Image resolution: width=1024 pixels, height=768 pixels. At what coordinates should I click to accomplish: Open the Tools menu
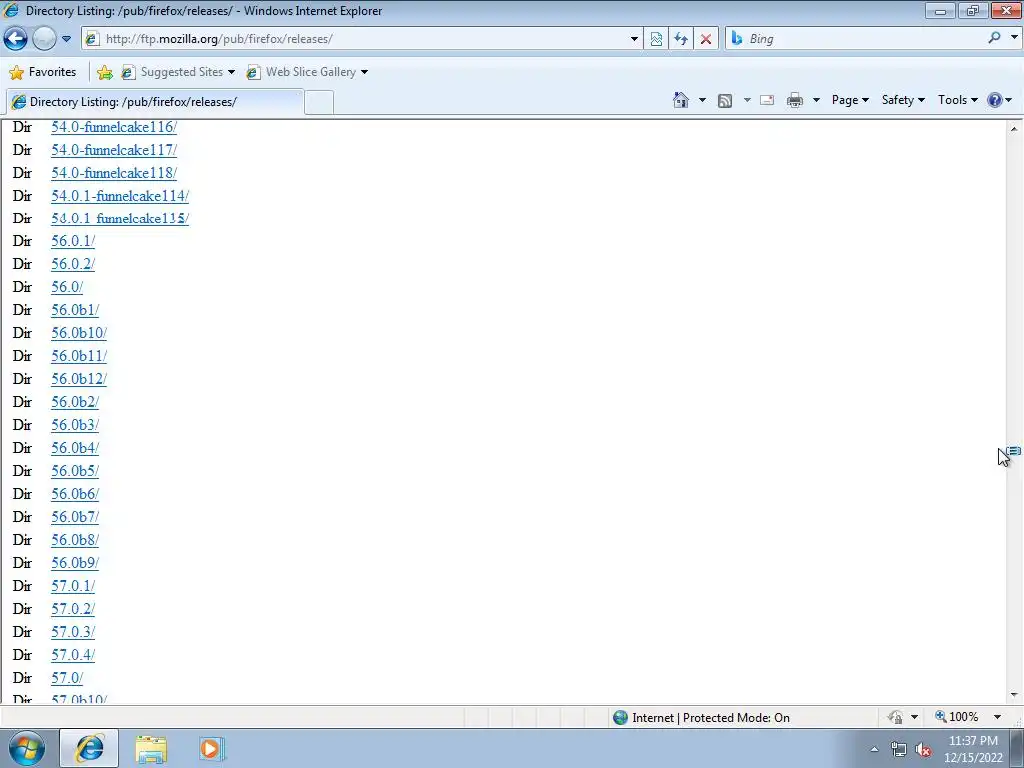click(957, 100)
